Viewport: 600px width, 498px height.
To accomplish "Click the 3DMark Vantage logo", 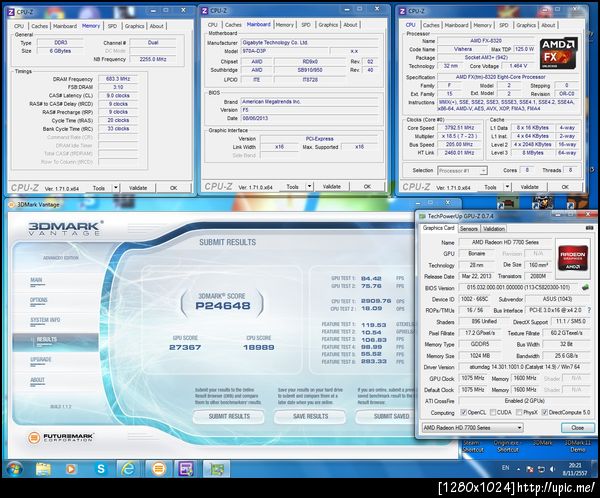I will [65, 228].
